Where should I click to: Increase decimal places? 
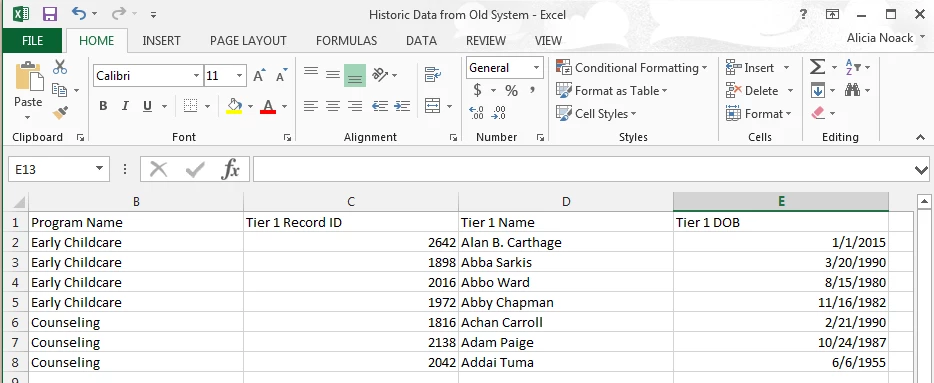click(x=477, y=113)
